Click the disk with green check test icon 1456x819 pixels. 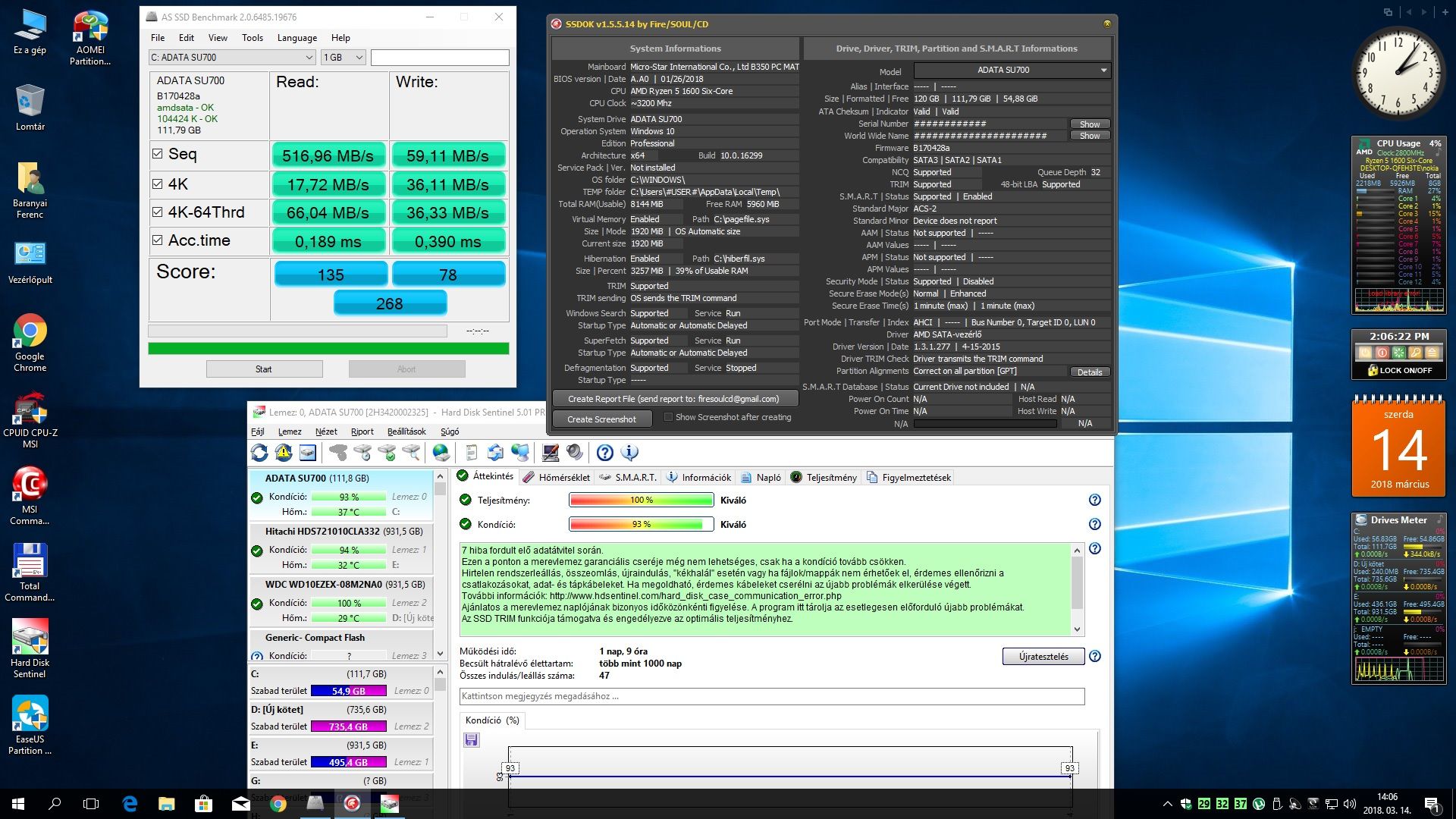[387, 453]
